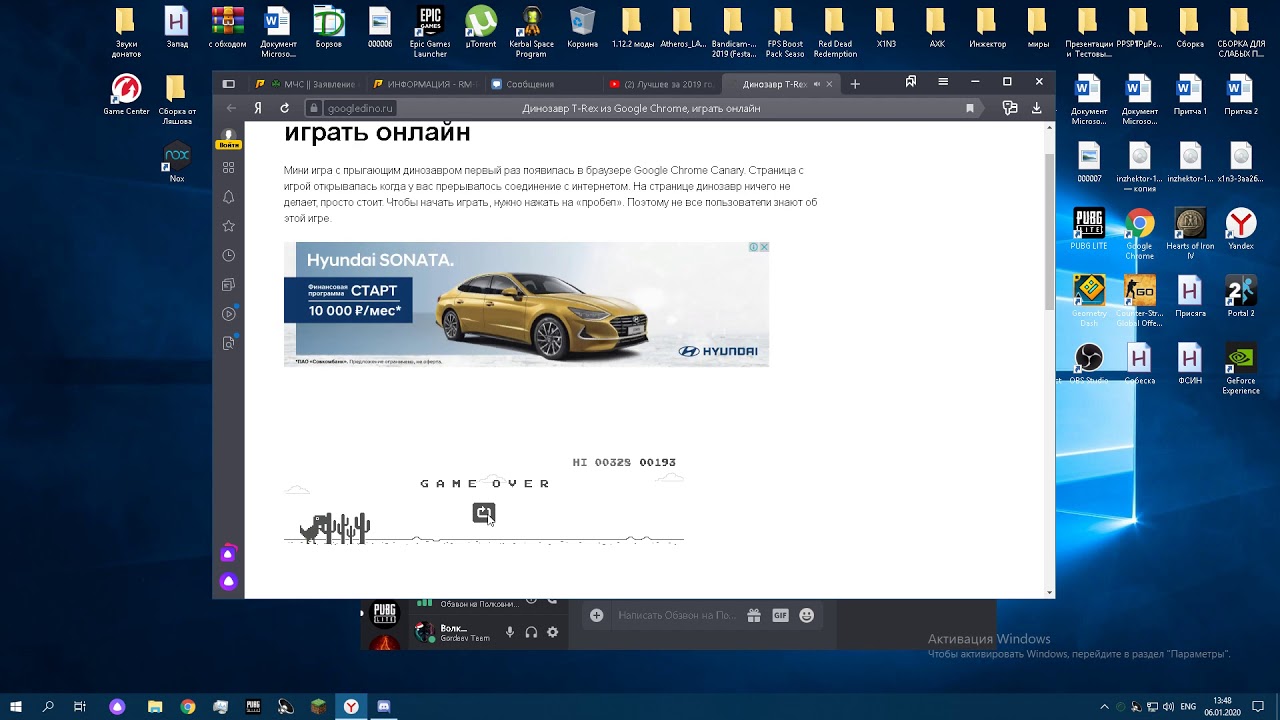Mute microphone in Discord
Screen dimensions: 1280x720
(510, 632)
